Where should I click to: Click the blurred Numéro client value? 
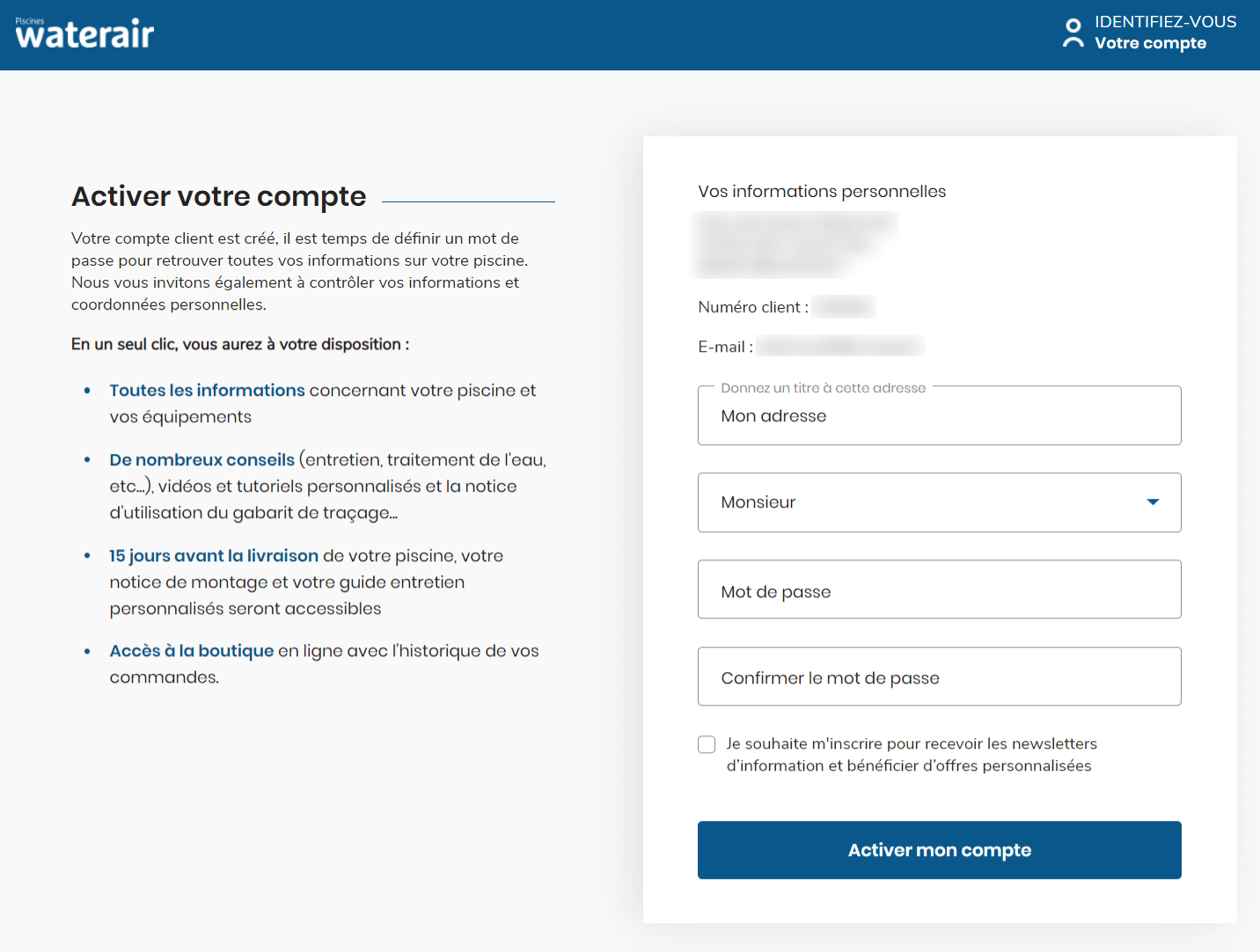tap(844, 306)
